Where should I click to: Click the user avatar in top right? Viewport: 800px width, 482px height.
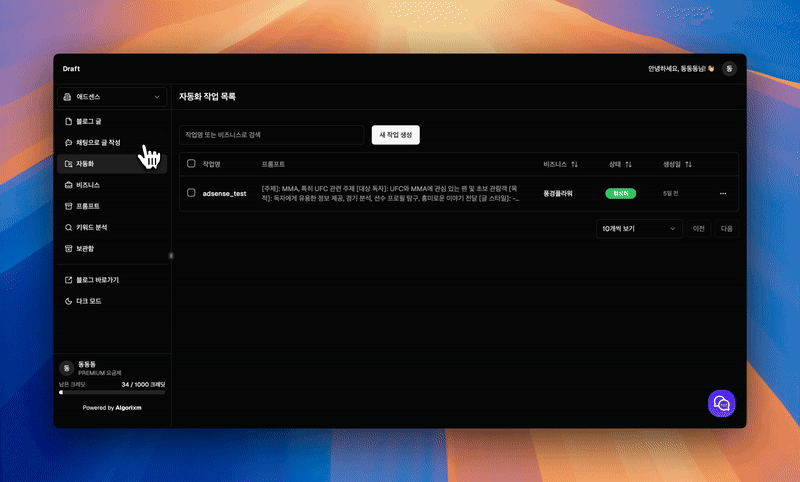(x=729, y=69)
